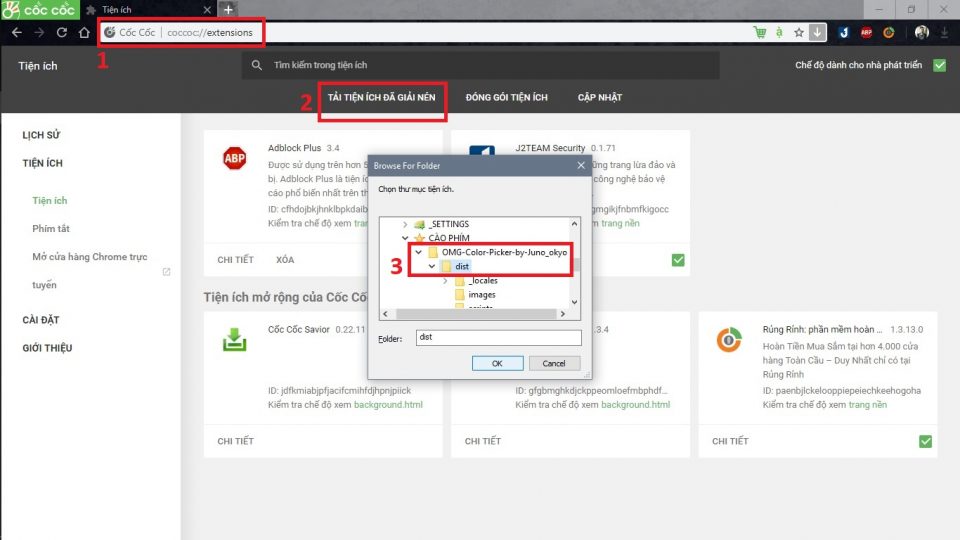Open the home page icon
The image size is (960, 540).
(x=84, y=32)
